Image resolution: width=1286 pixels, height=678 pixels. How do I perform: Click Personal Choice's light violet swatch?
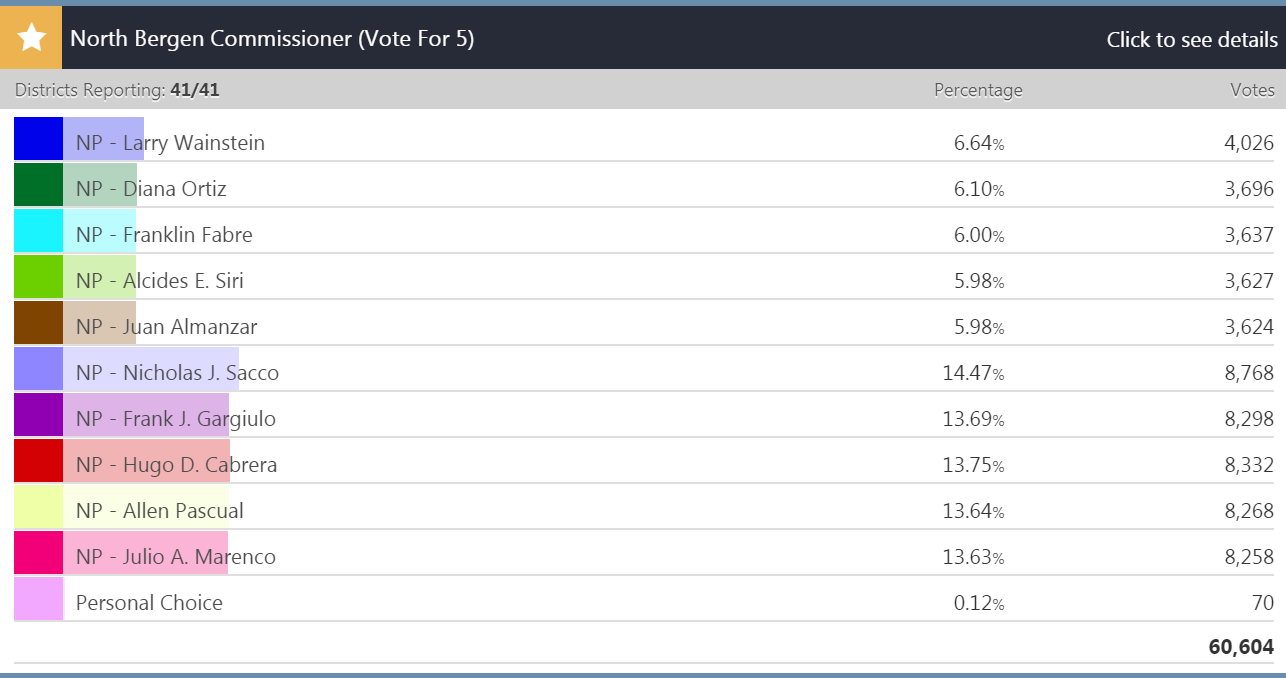[39, 599]
